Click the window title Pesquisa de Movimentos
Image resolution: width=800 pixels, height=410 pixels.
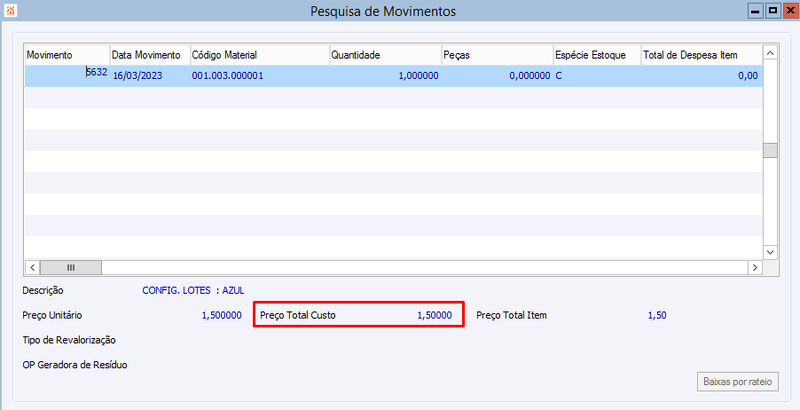click(x=383, y=11)
